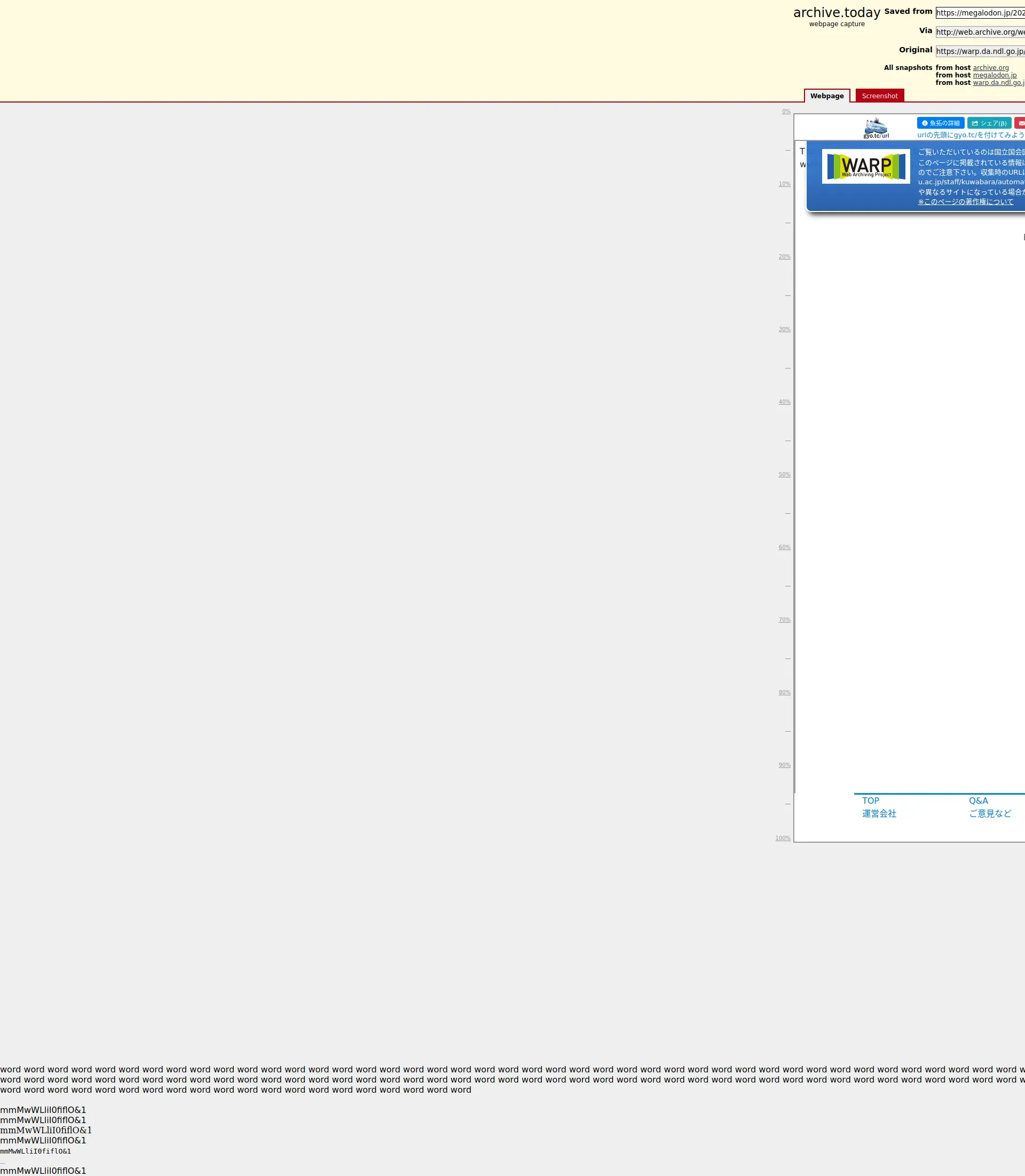Click the TOP footer link
Viewport: 1025px width, 1176px height.
(870, 801)
